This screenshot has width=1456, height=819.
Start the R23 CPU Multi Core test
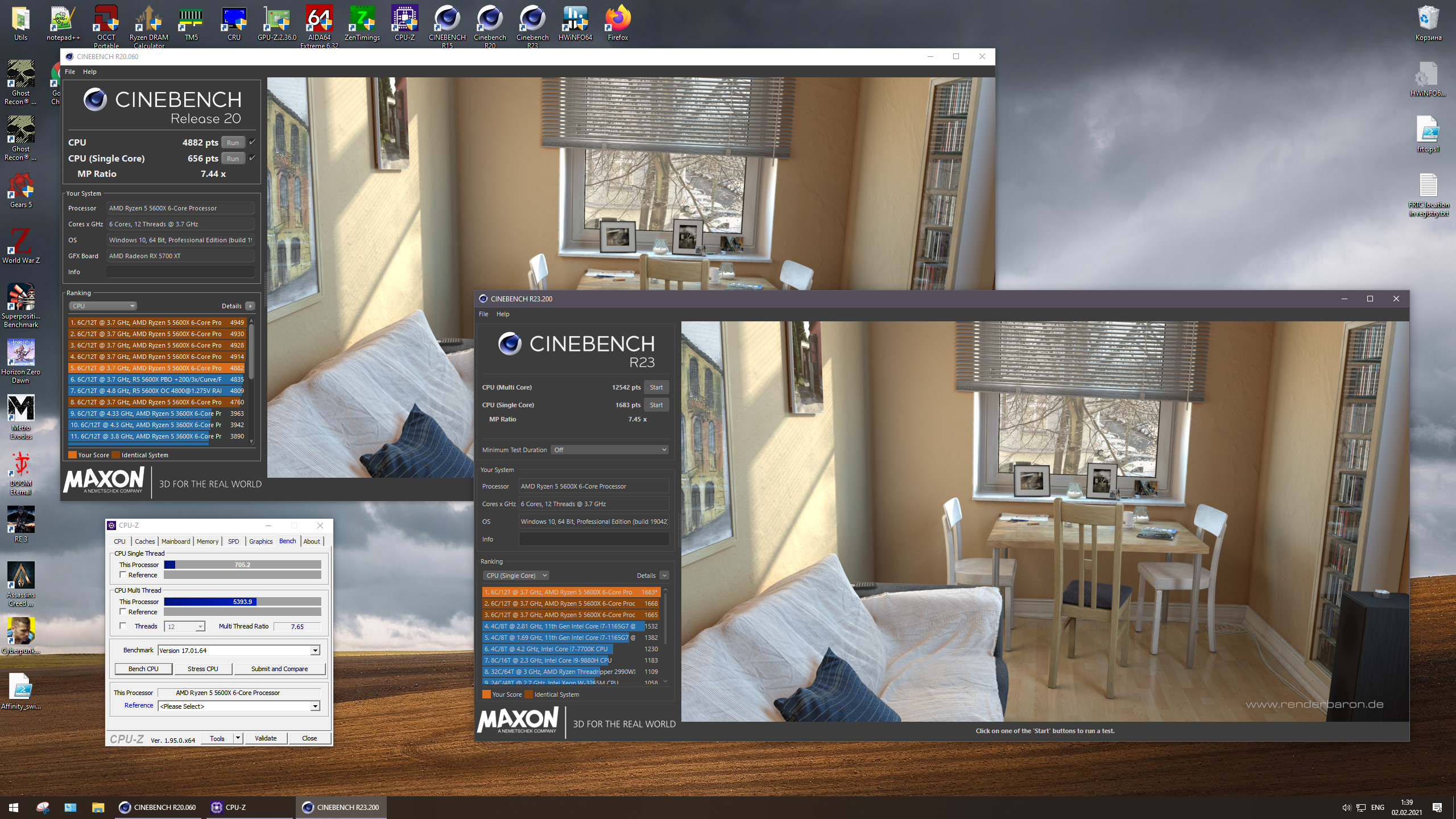click(x=656, y=387)
